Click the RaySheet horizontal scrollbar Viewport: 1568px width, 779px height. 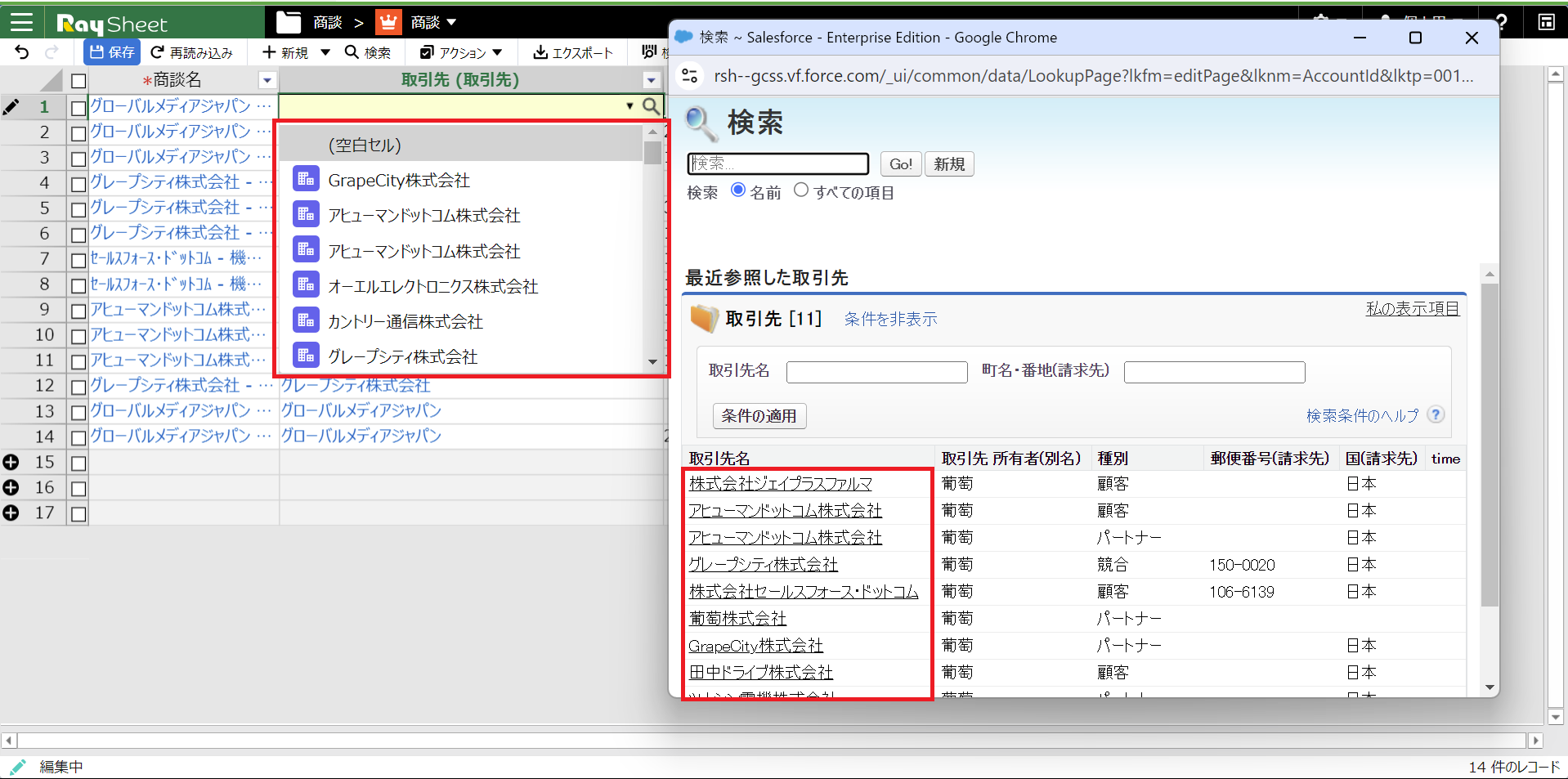(772, 741)
